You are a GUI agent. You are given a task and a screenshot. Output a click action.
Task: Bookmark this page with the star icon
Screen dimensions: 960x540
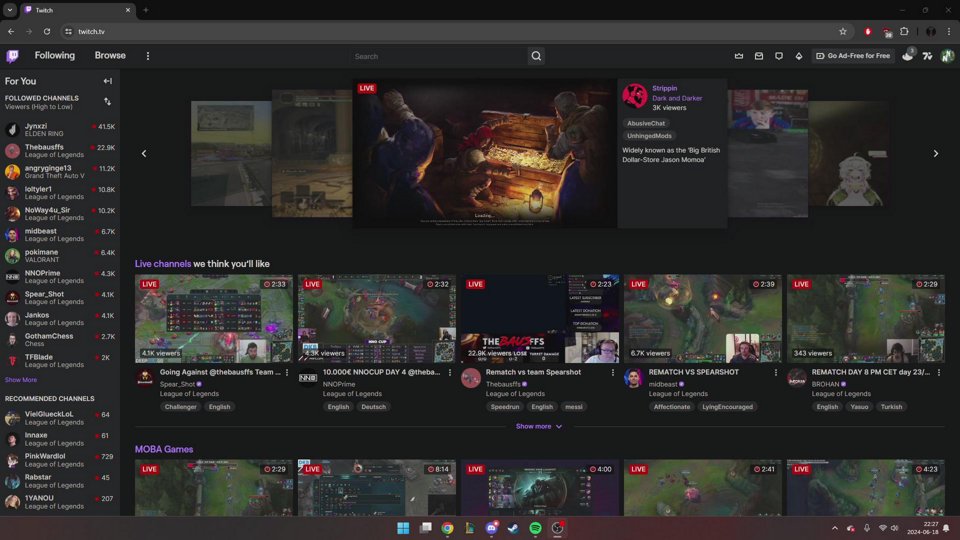843,31
